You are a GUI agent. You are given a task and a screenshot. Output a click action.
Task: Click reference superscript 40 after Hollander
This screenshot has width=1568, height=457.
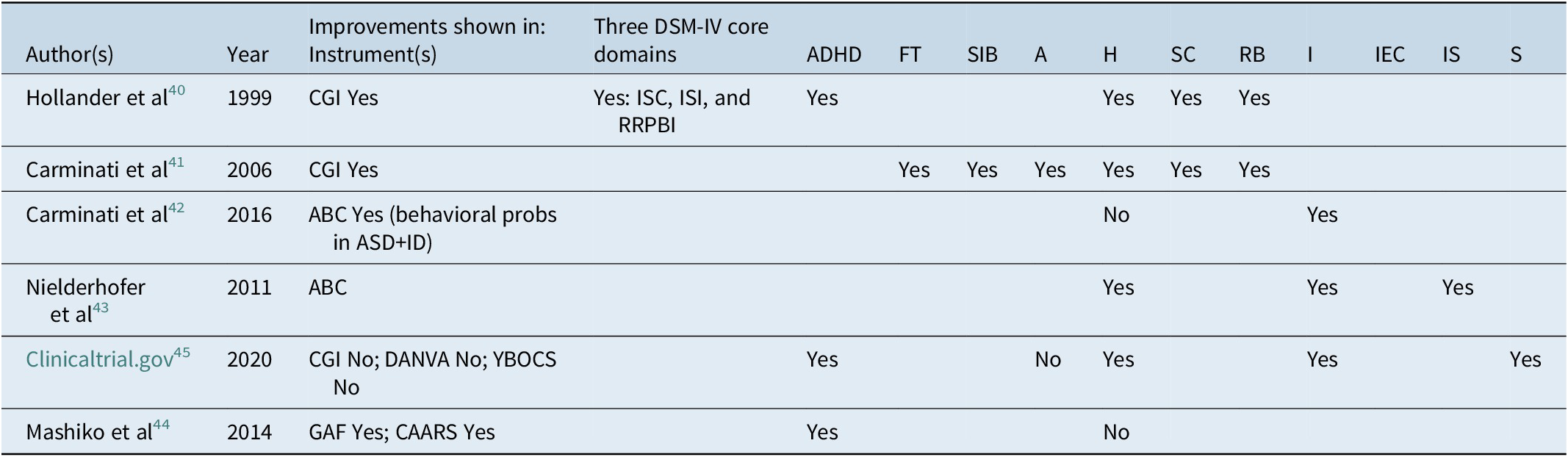click(x=176, y=91)
